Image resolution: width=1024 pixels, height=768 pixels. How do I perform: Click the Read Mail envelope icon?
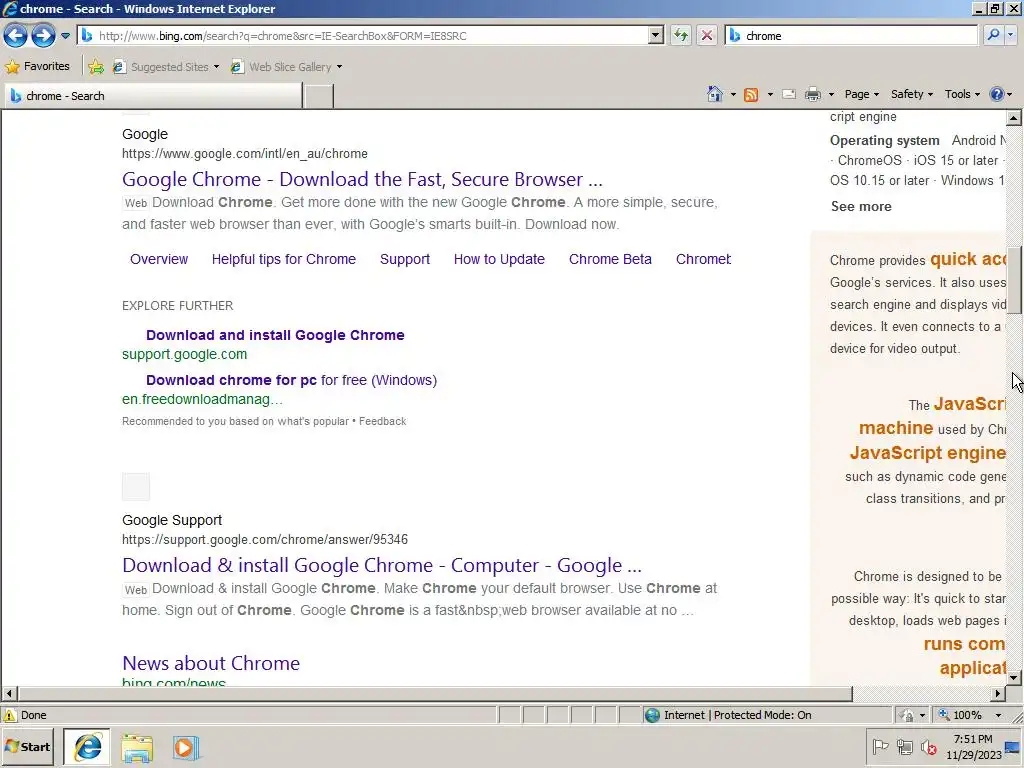[x=789, y=95]
